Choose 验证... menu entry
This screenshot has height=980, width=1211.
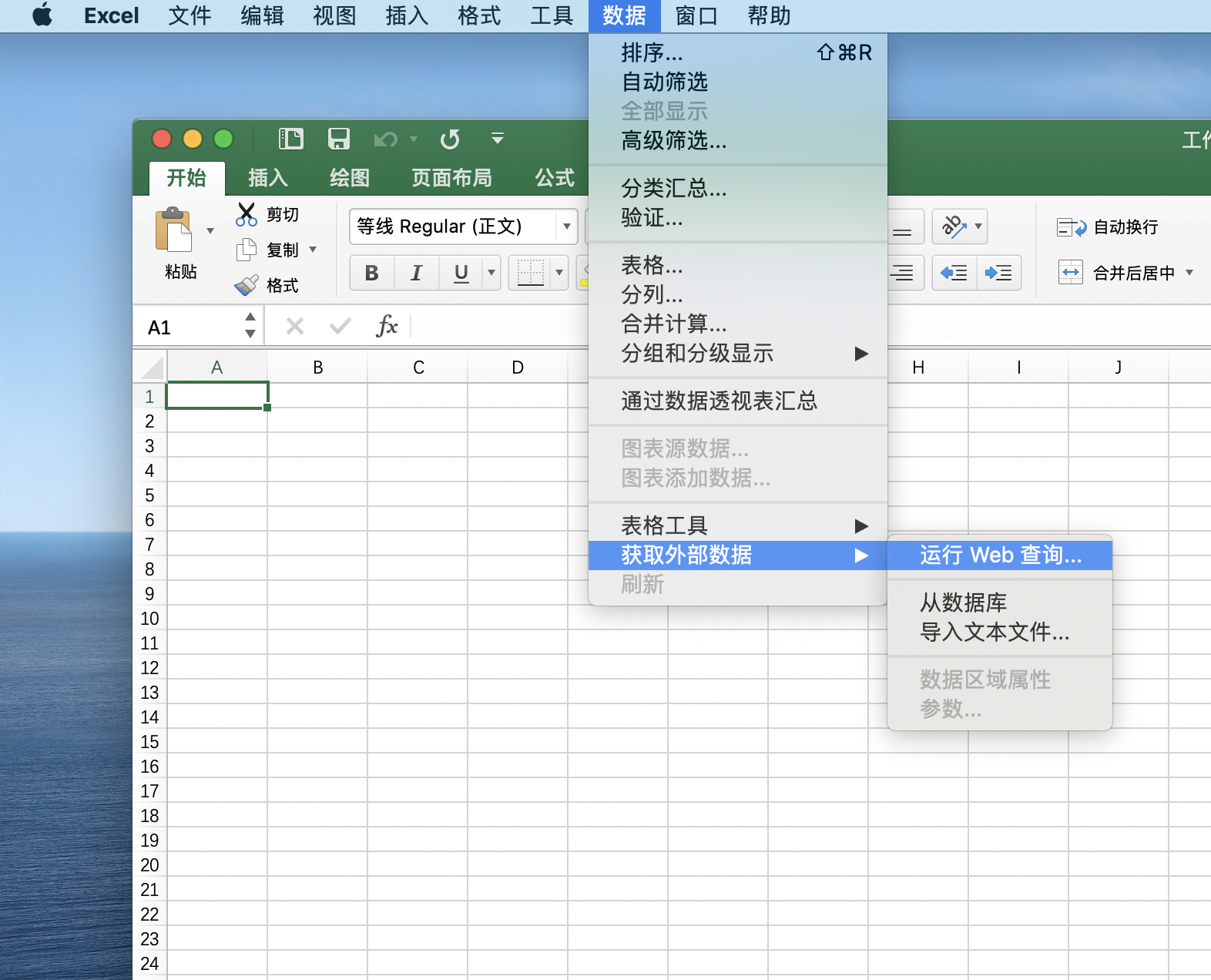pyautogui.click(x=738, y=217)
